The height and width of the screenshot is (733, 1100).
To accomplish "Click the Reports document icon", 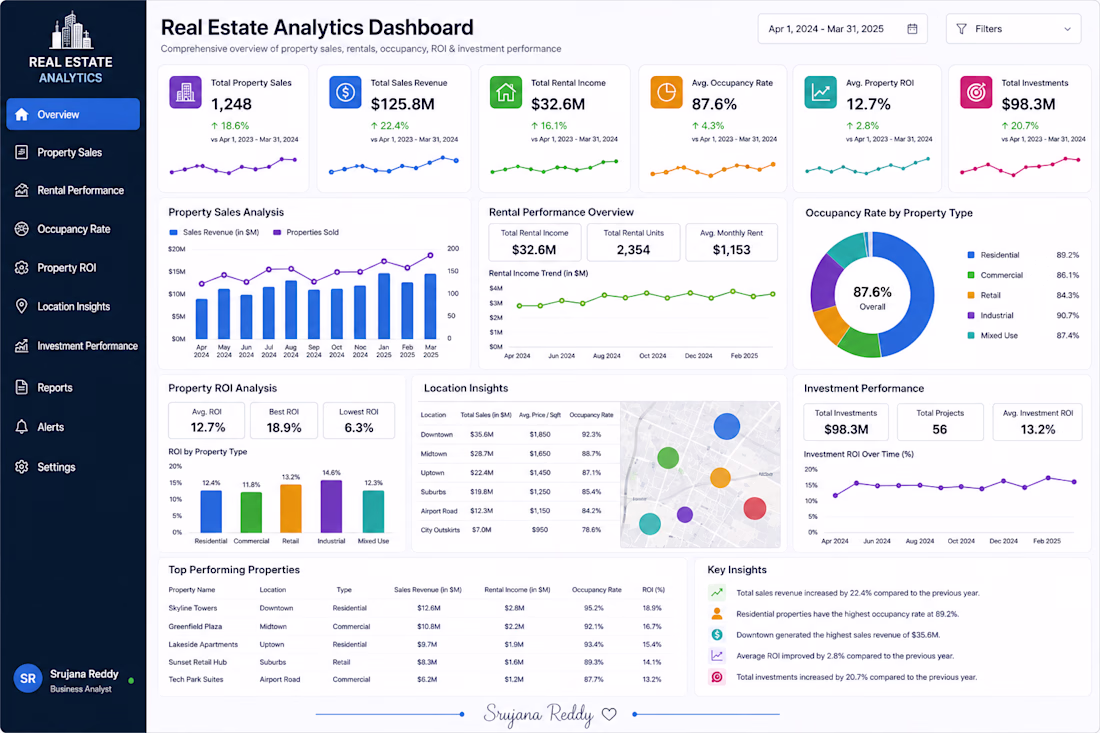I will (x=22, y=387).
